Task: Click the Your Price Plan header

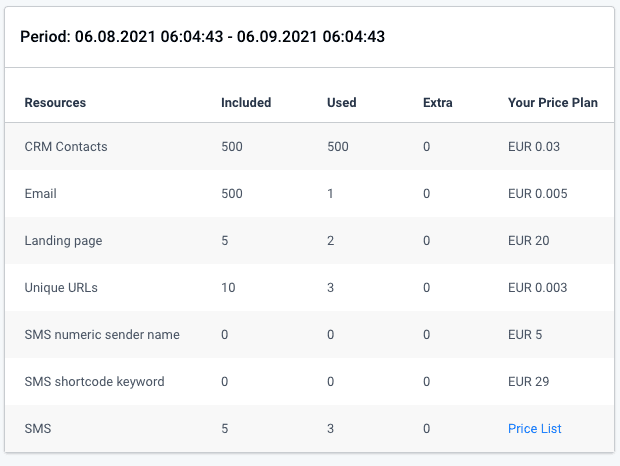Action: (x=553, y=103)
